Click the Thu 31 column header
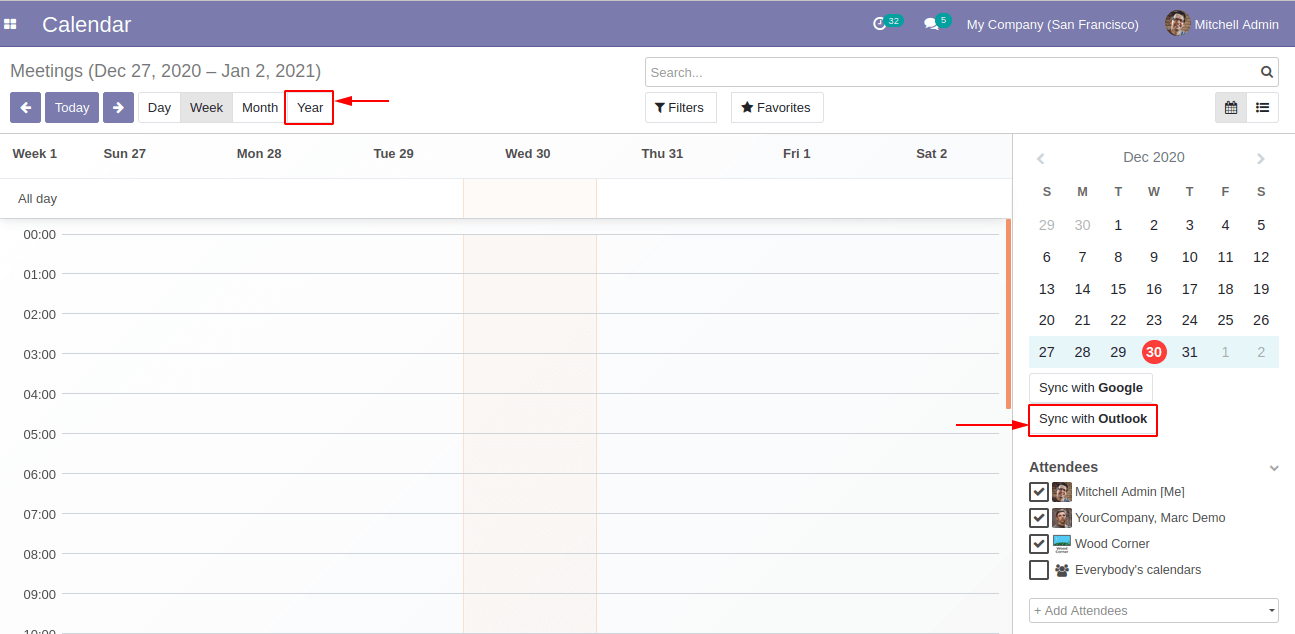The image size is (1295, 634). point(662,154)
